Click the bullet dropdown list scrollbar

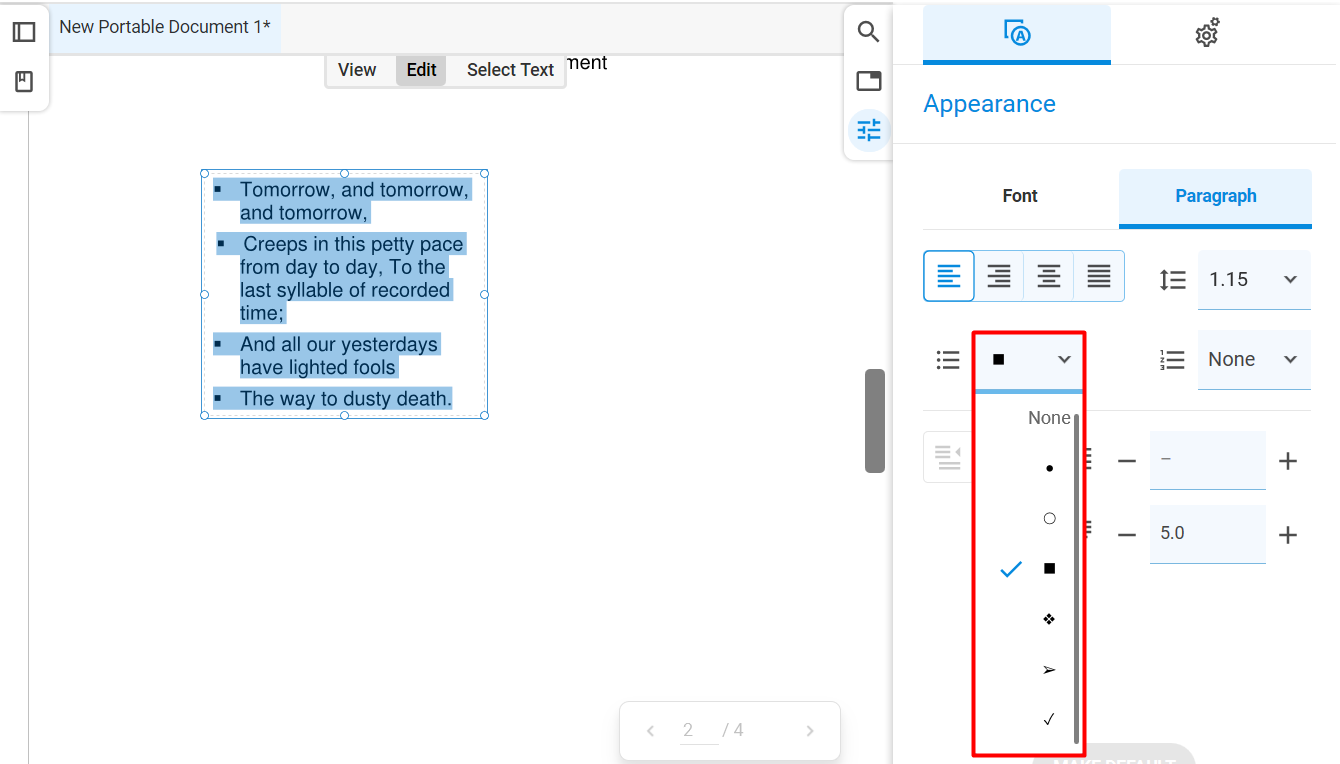click(1077, 580)
